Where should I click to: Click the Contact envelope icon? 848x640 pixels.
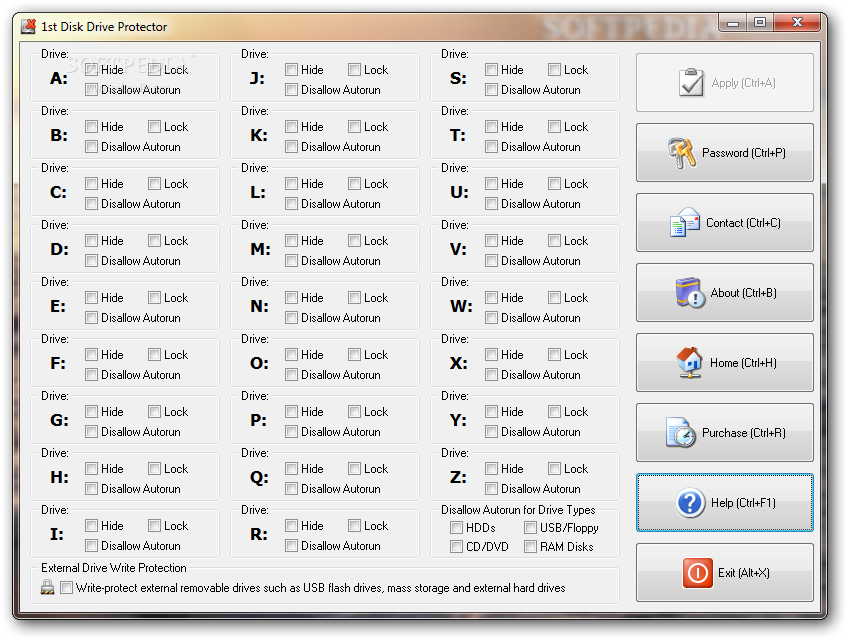[x=685, y=222]
